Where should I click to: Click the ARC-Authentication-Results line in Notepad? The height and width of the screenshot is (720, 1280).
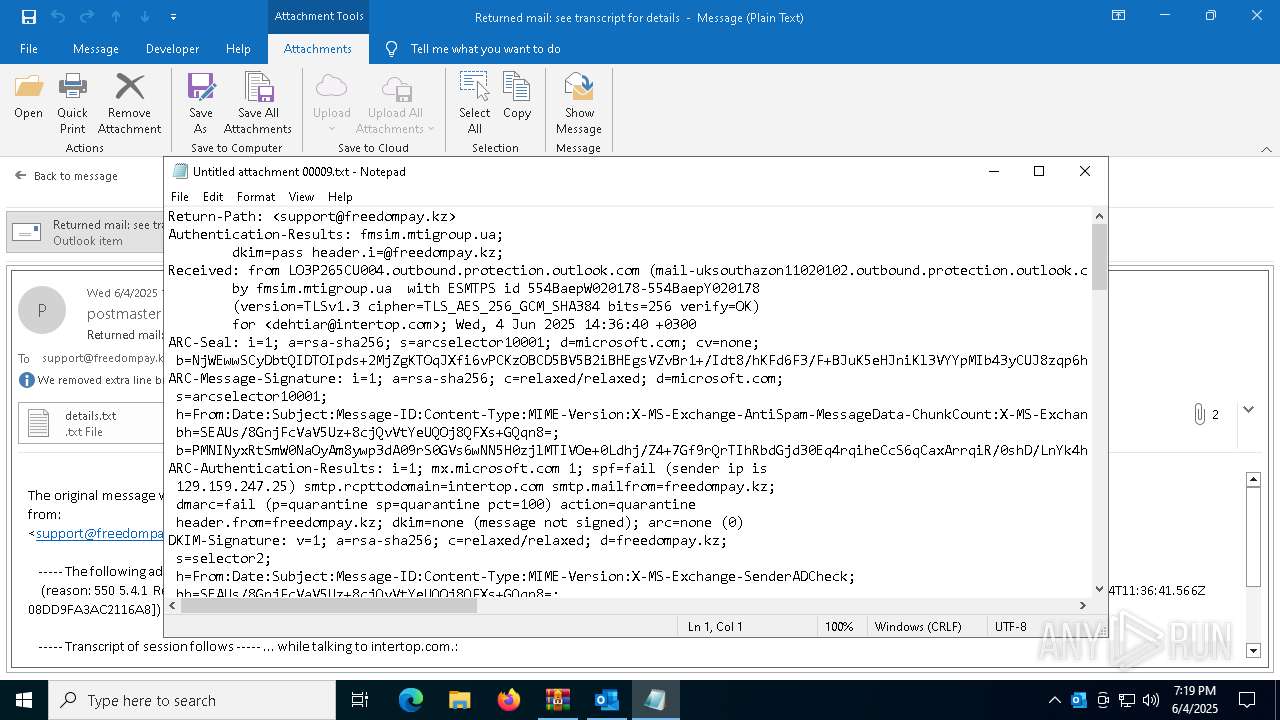pos(467,468)
